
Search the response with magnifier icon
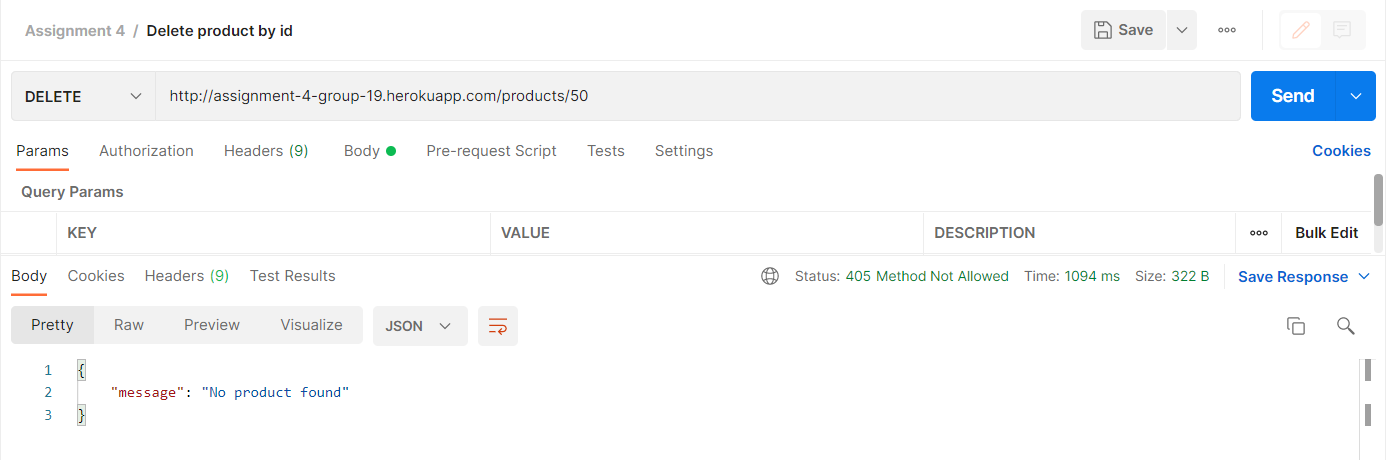pos(1346,326)
